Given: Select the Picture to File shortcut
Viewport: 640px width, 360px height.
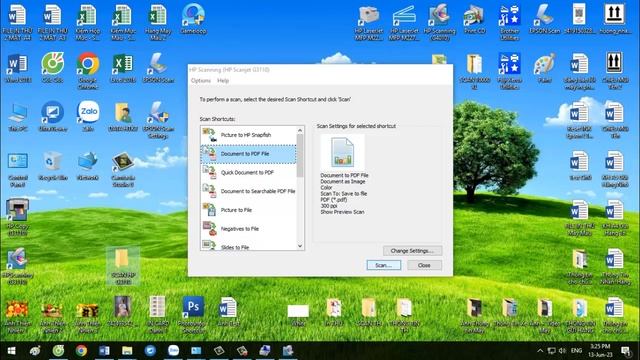Looking at the screenshot, I should [x=249, y=210].
